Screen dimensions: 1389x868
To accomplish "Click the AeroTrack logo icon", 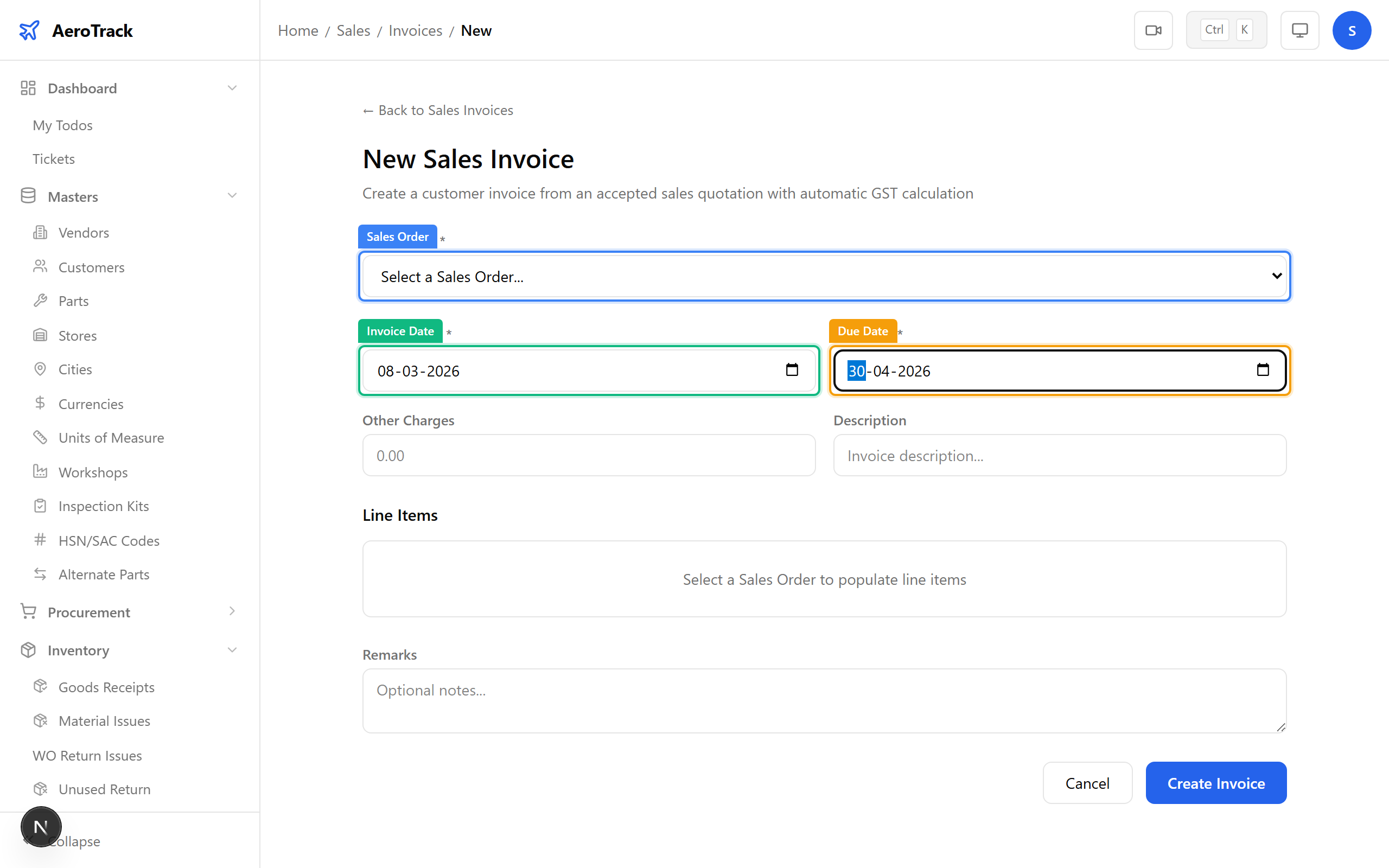I will click(x=29, y=30).
